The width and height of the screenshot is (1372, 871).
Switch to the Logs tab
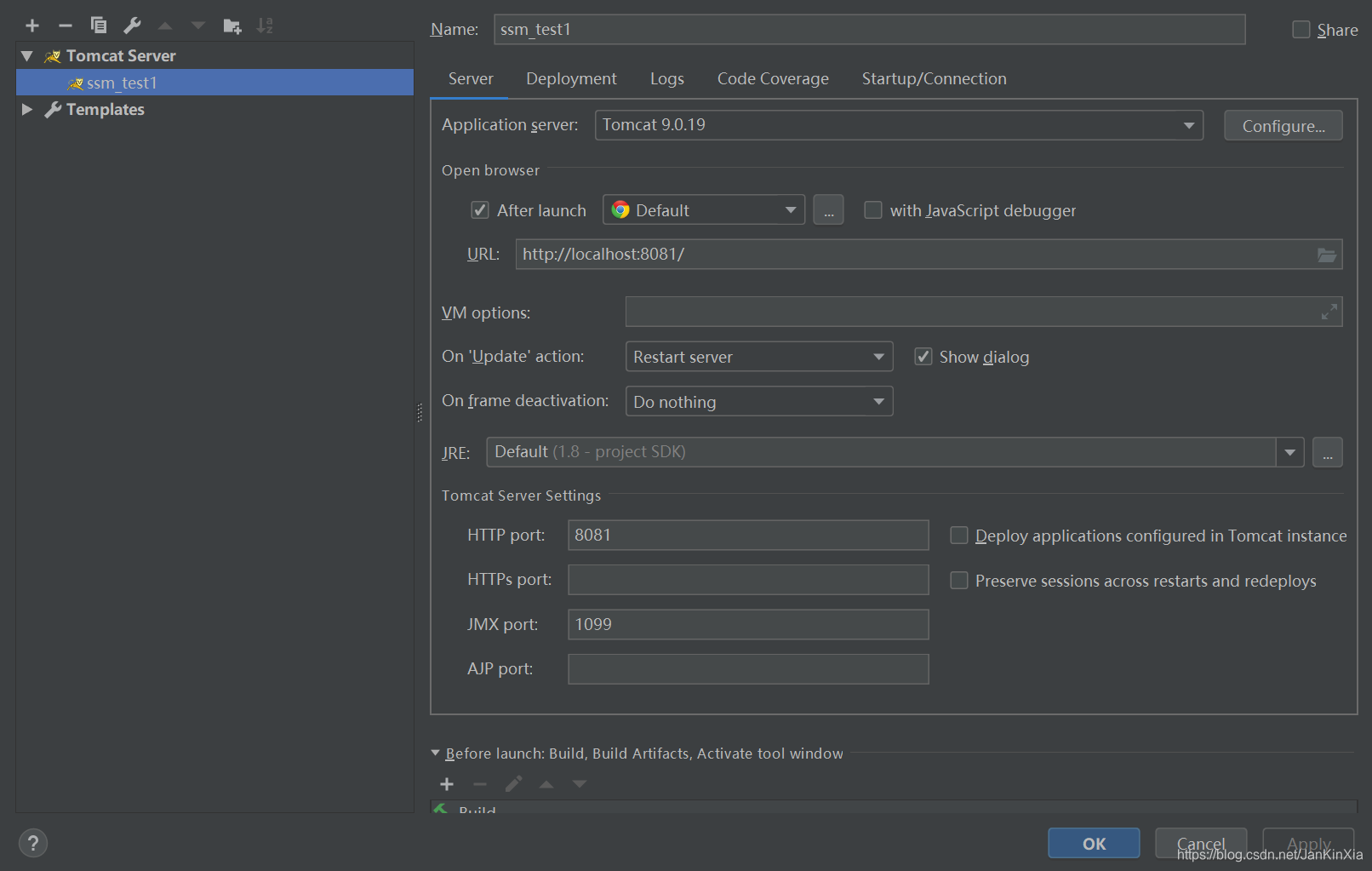coord(667,79)
